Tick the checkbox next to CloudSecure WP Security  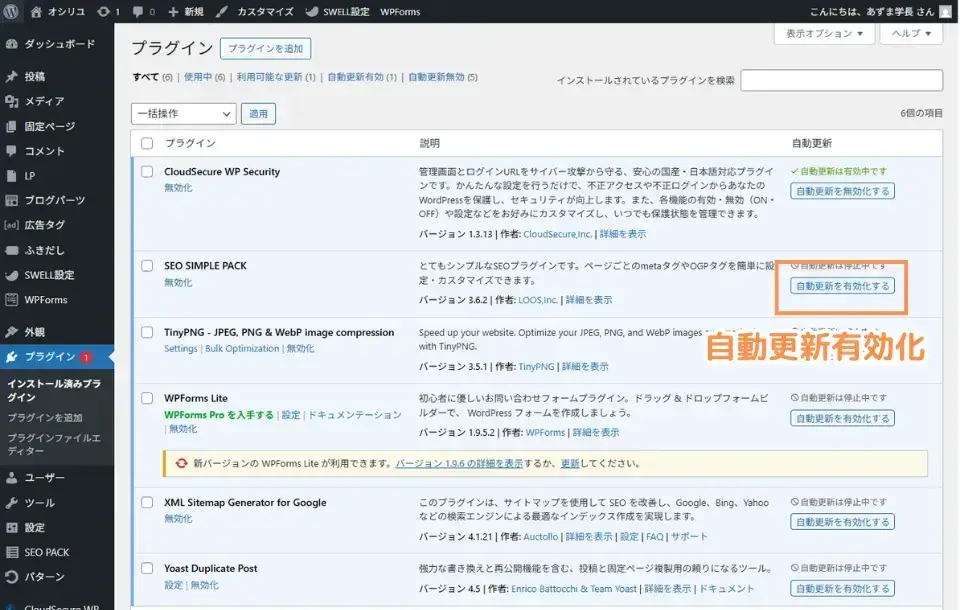click(147, 171)
